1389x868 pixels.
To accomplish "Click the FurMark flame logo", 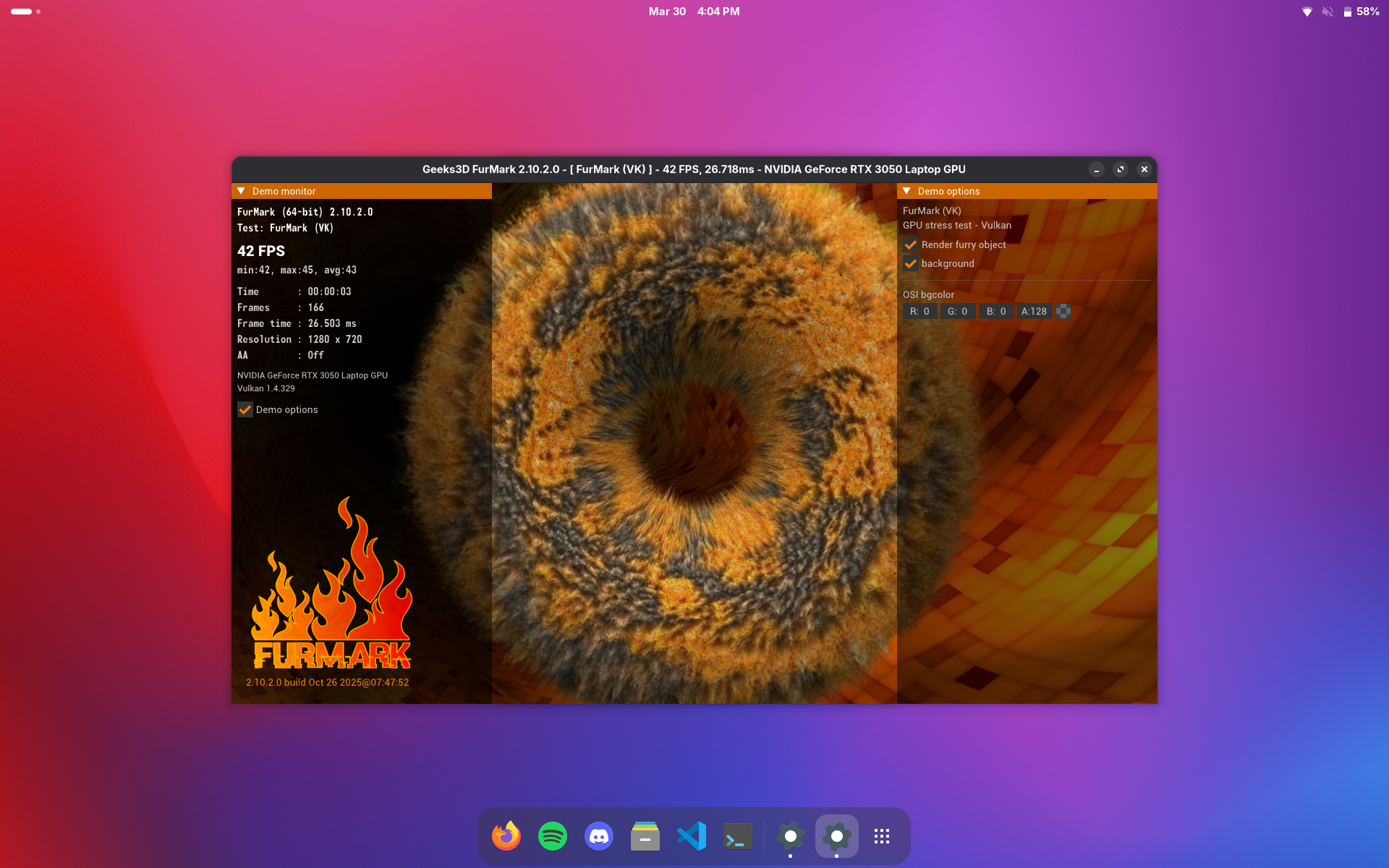I will click(331, 582).
